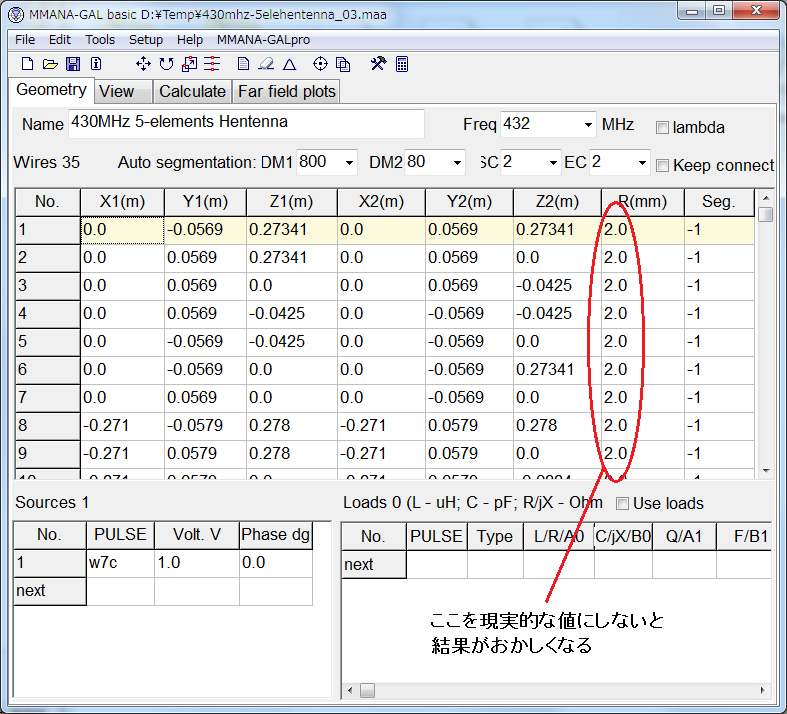Click the hammer and wrench setup icon

point(378,64)
